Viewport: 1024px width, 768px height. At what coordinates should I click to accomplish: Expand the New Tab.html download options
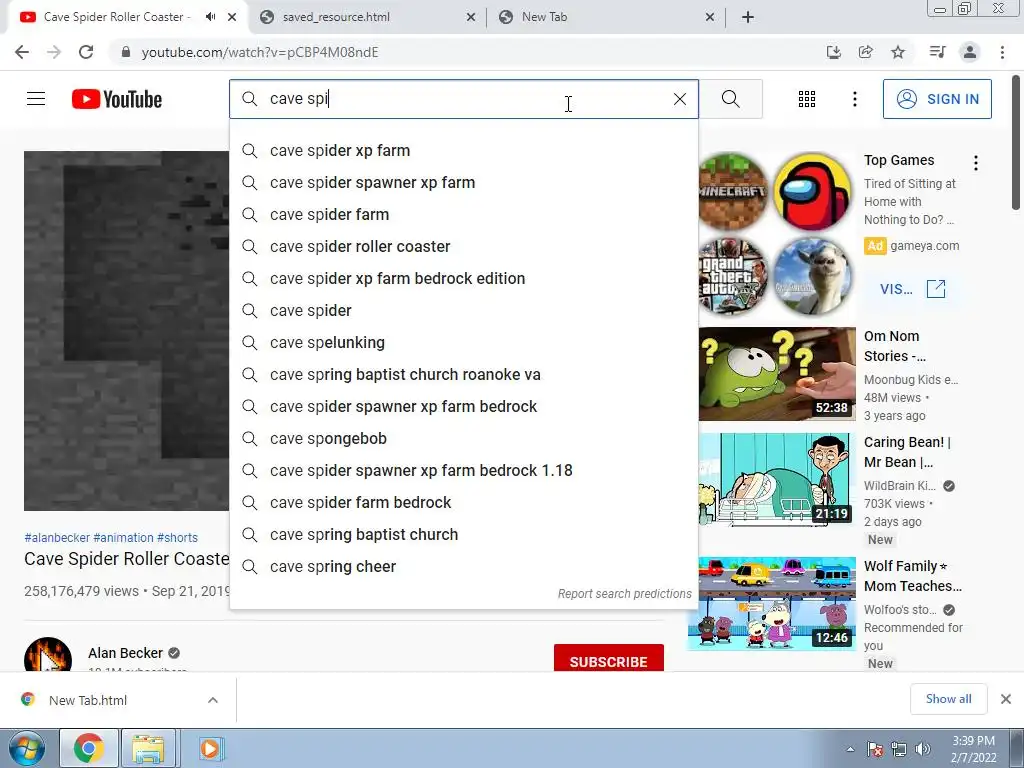[x=213, y=700]
